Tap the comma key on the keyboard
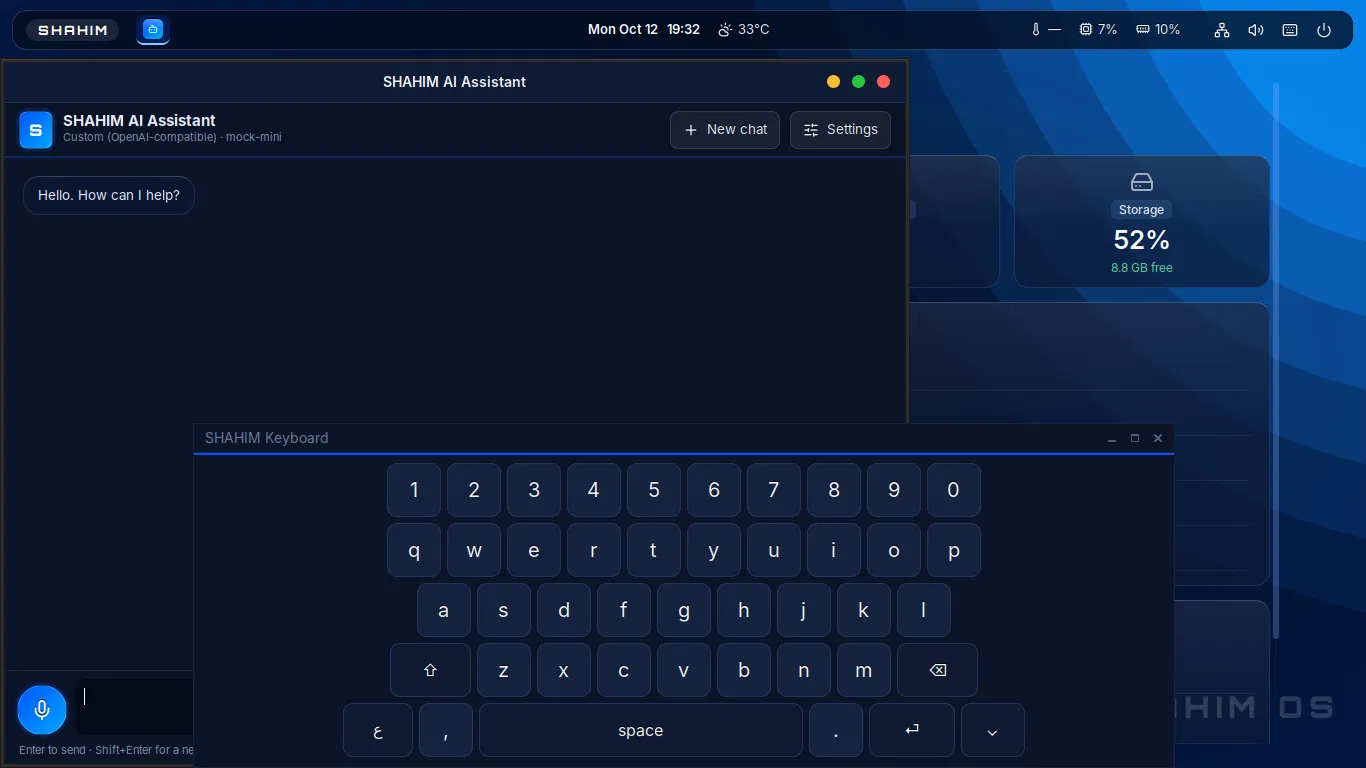1366x768 pixels. tap(446, 730)
